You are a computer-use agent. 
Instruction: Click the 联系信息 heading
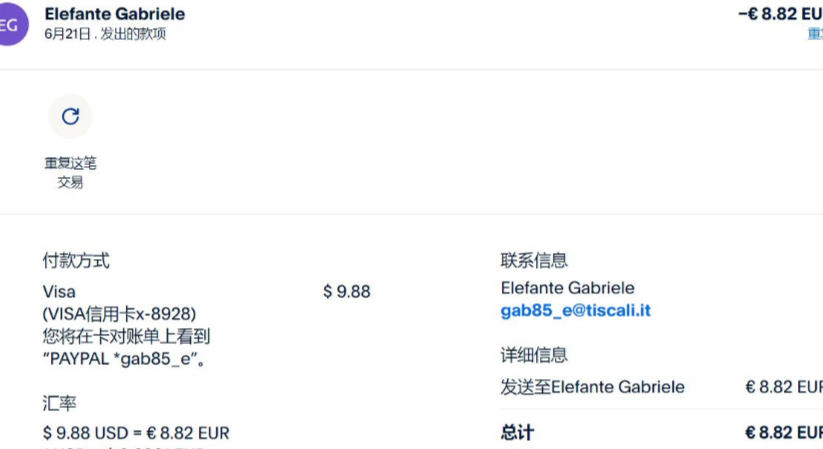click(534, 261)
